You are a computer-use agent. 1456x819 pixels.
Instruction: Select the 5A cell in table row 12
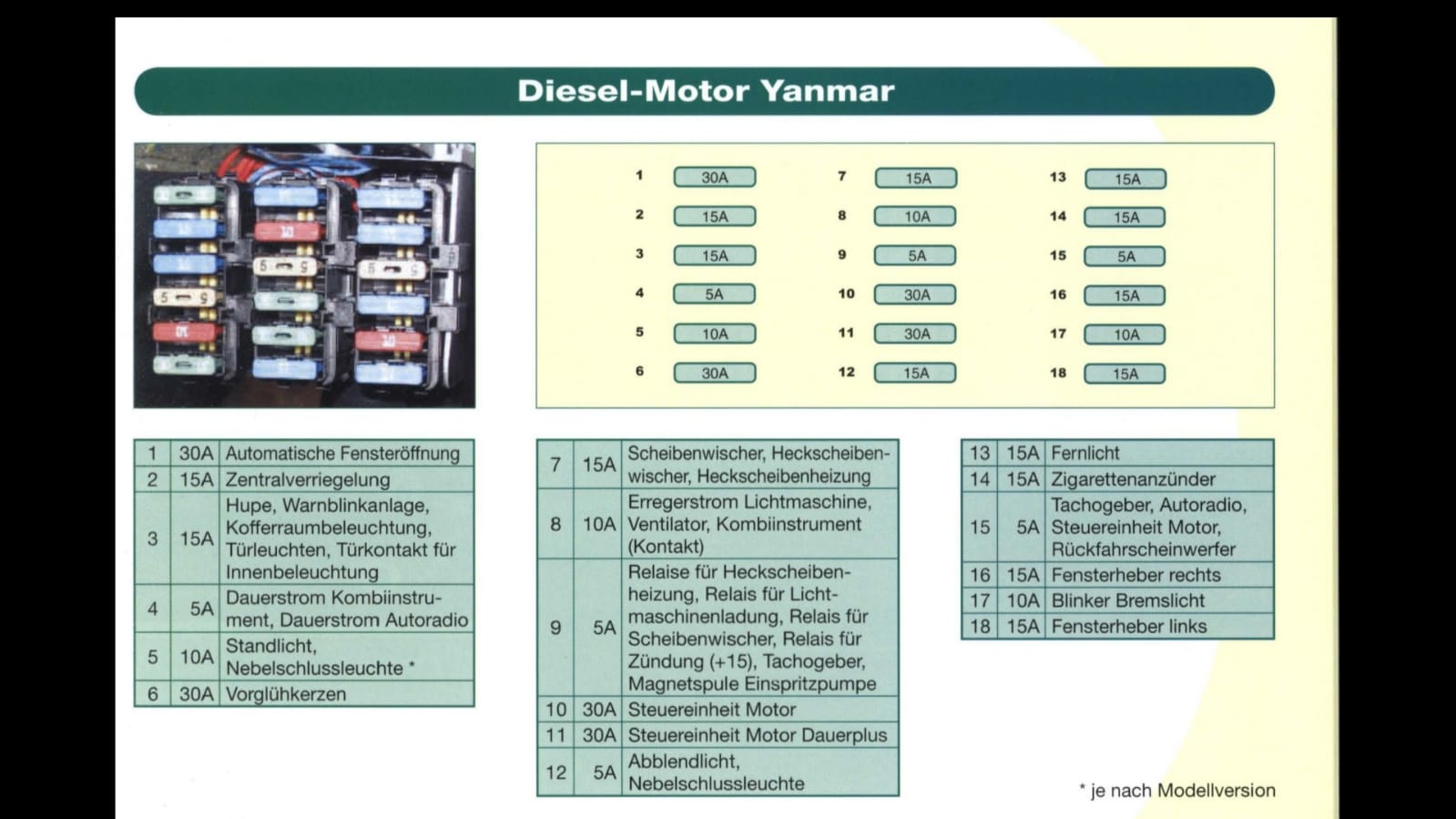(x=598, y=772)
